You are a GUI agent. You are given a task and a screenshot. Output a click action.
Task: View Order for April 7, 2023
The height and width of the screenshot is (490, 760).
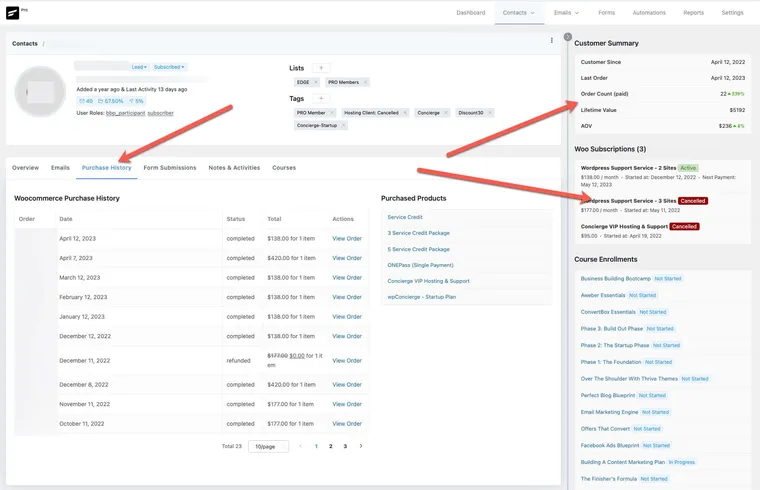tap(347, 258)
